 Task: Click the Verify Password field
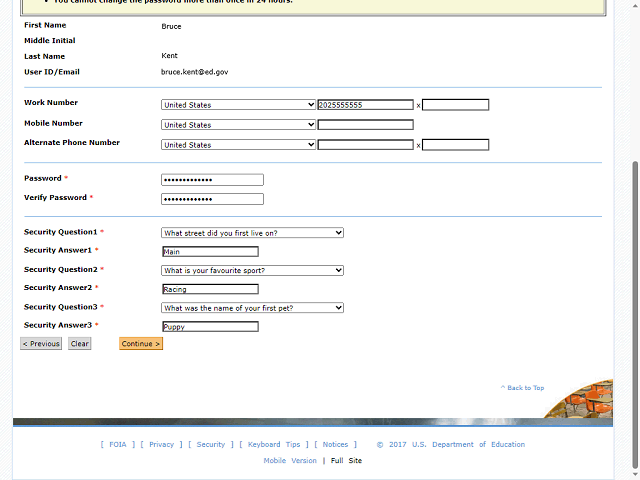coord(212,199)
